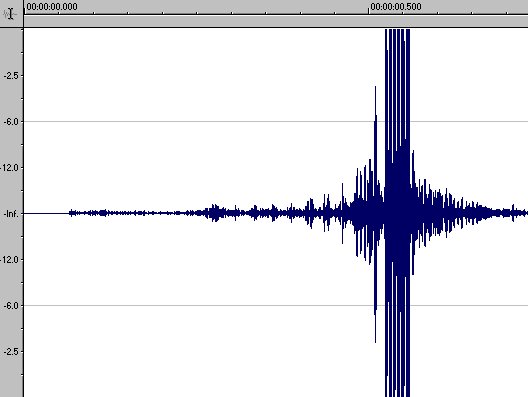
Task: Click where the waveform first begins after silence
Action: tap(70, 213)
